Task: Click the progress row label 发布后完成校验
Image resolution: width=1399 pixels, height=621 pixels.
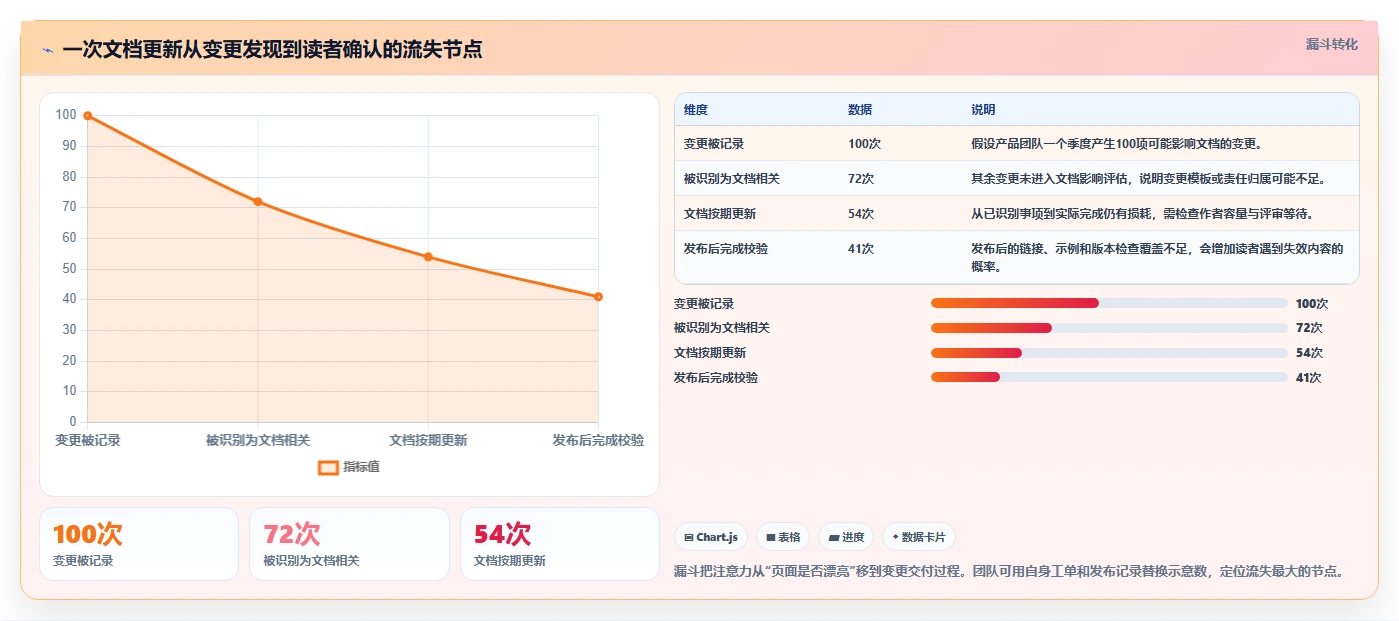Action: point(716,378)
